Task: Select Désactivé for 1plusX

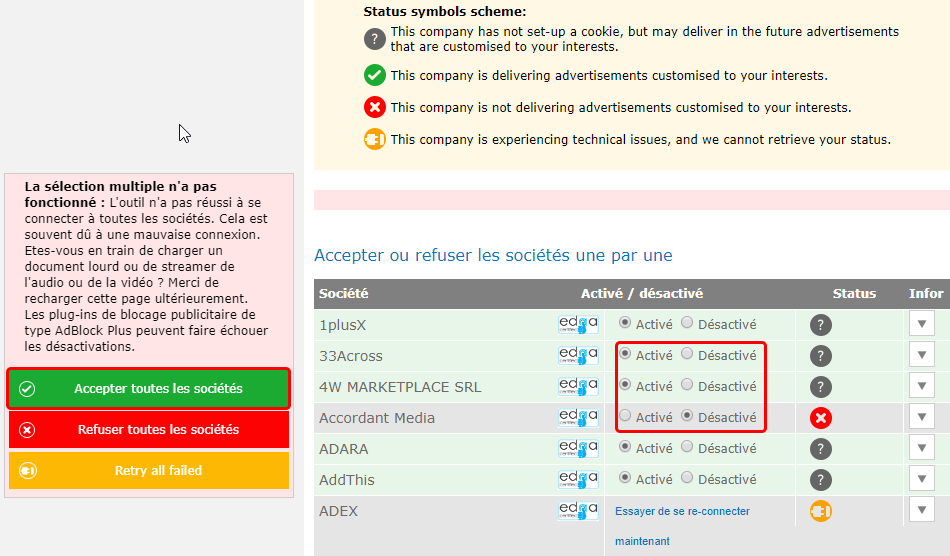Action: [687, 323]
